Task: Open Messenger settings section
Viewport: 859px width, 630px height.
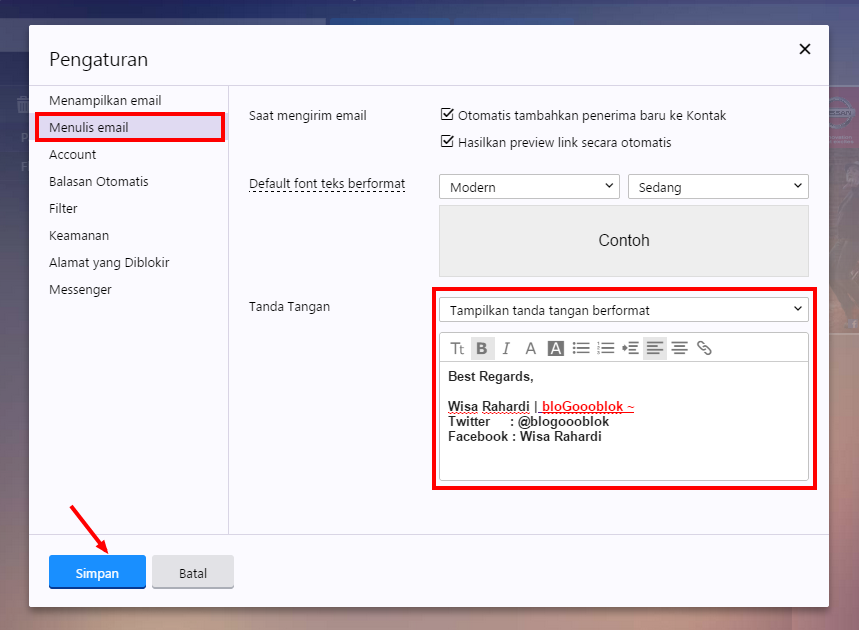Action: pos(80,290)
